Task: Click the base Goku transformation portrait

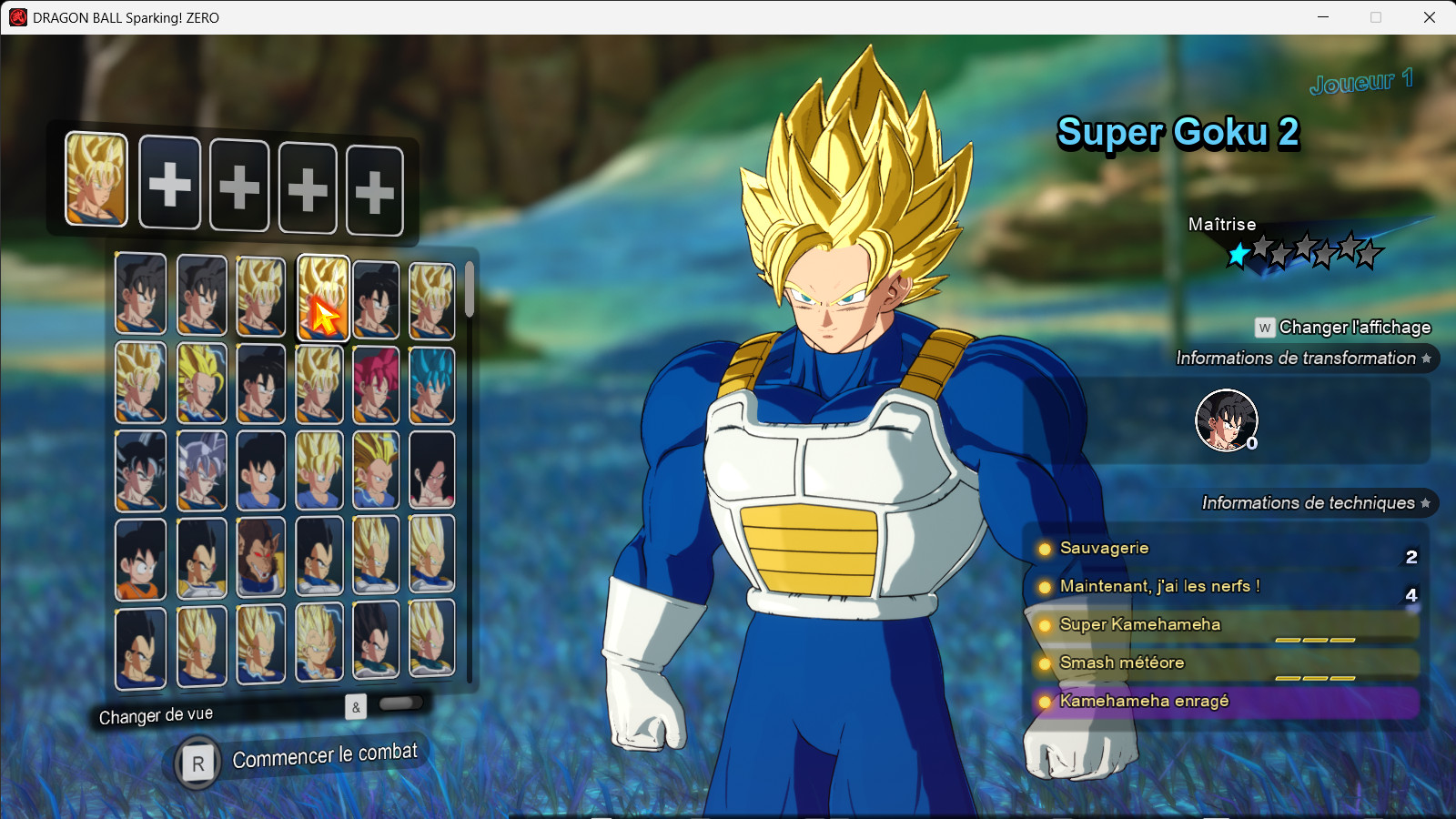Action: [x=1226, y=420]
